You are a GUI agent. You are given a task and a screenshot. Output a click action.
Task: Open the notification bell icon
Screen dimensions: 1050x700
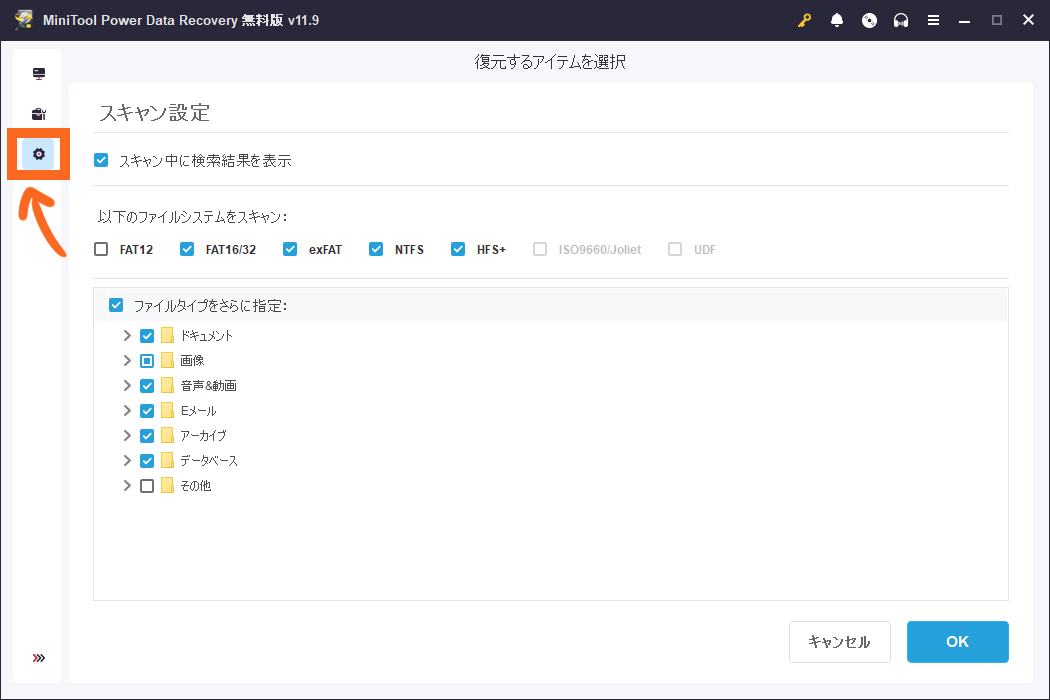pos(837,20)
